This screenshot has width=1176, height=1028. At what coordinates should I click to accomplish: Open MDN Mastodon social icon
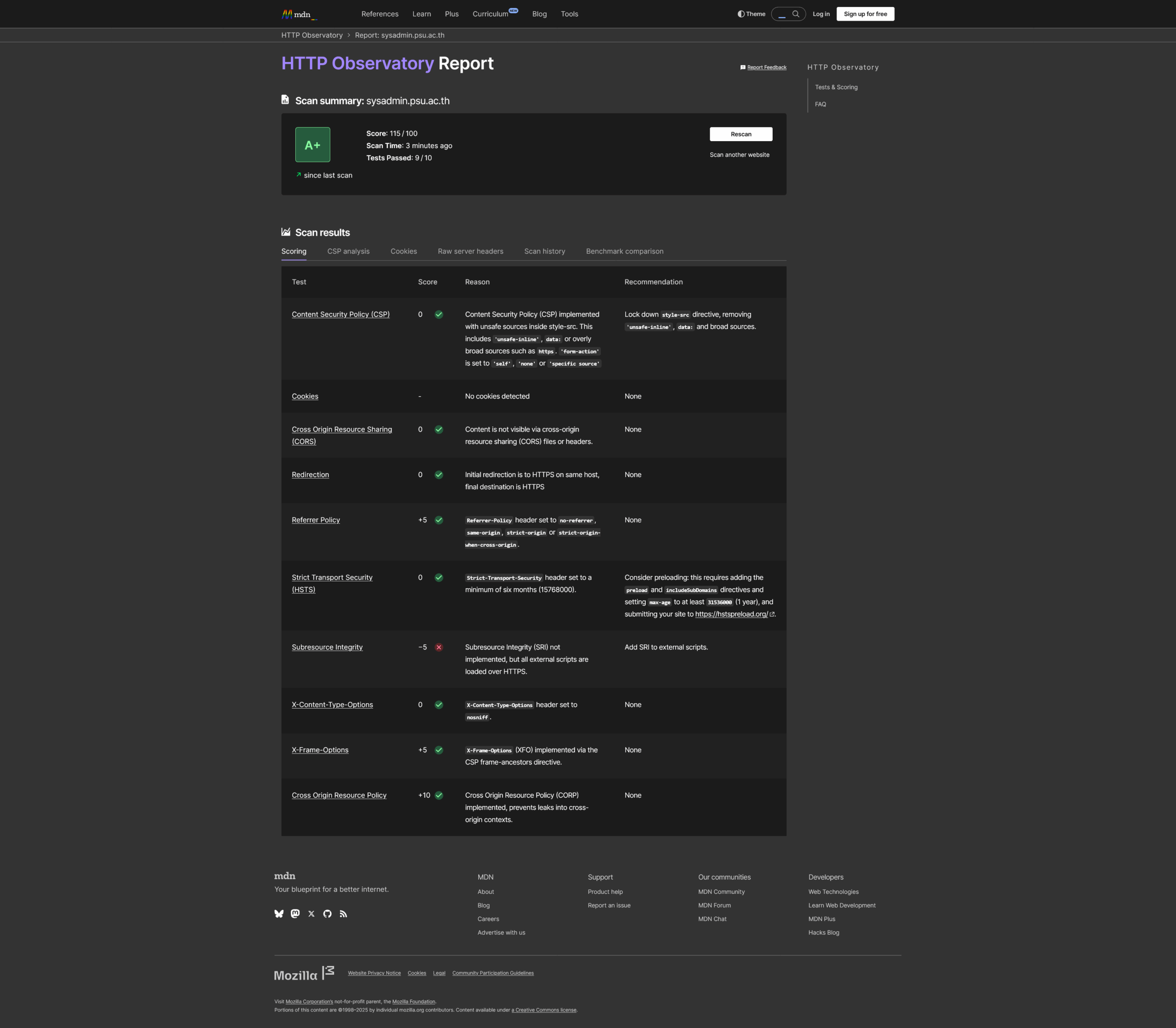[295, 914]
